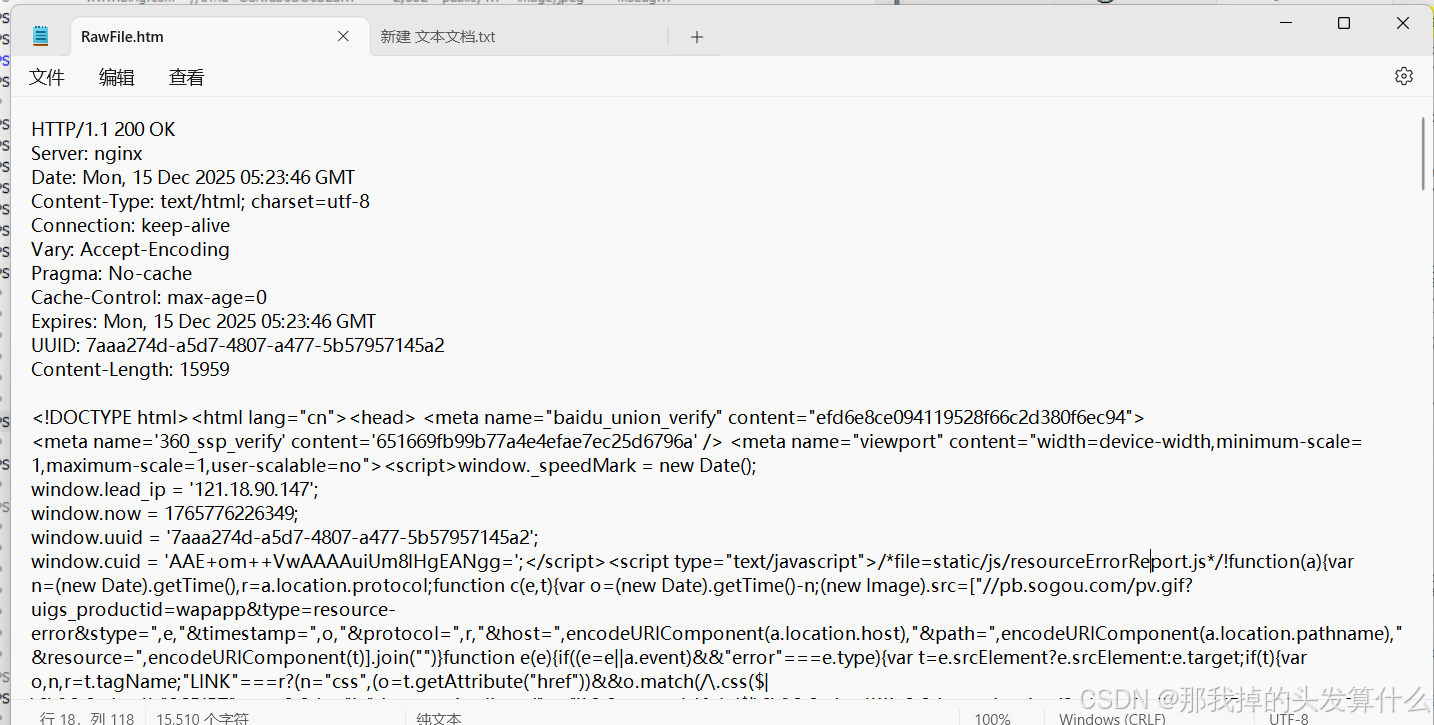The width and height of the screenshot is (1434, 725).
Task: Minimize the Notepad window
Action: (x=1285, y=23)
